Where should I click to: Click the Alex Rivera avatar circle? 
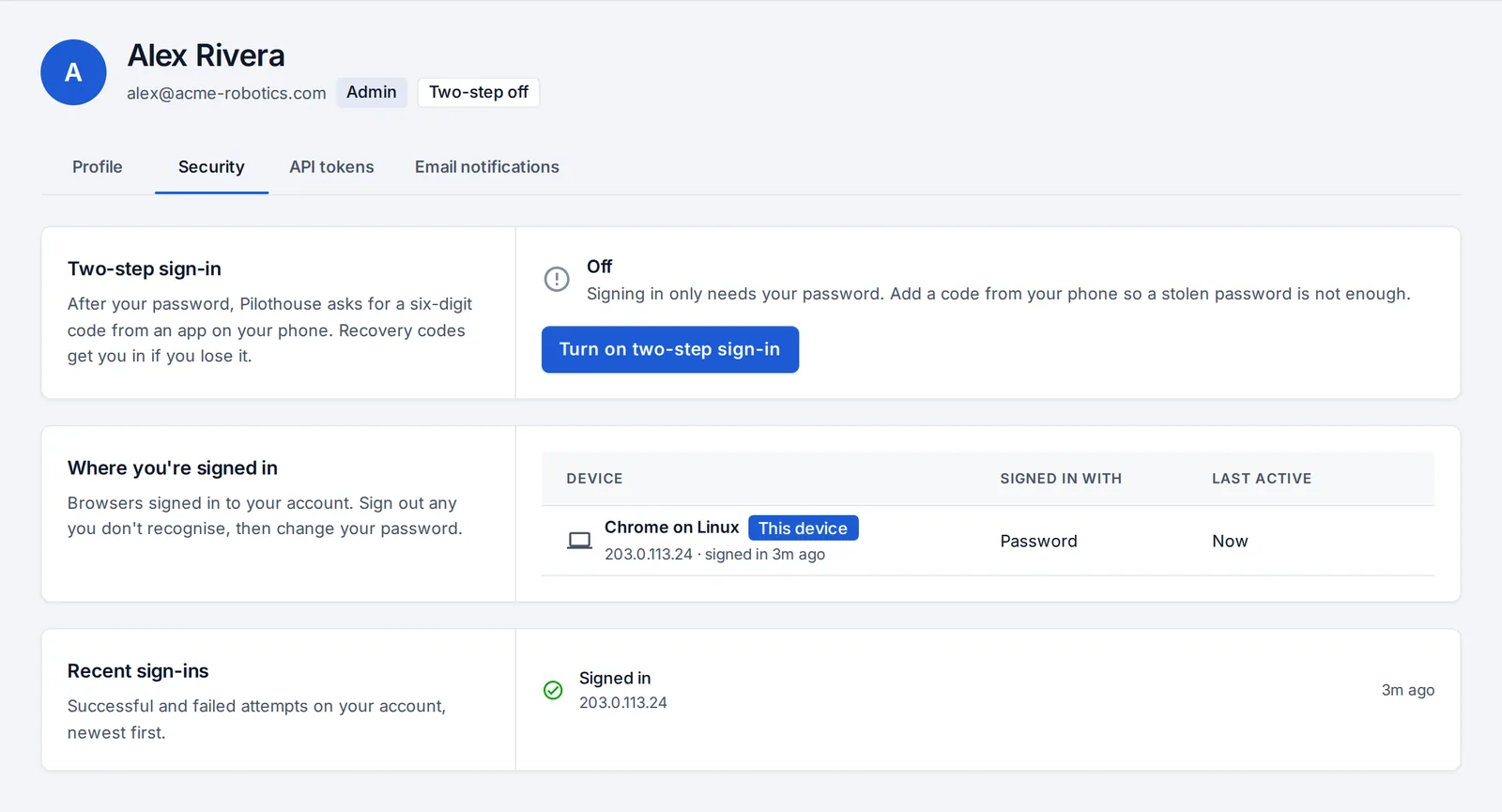pos(73,72)
